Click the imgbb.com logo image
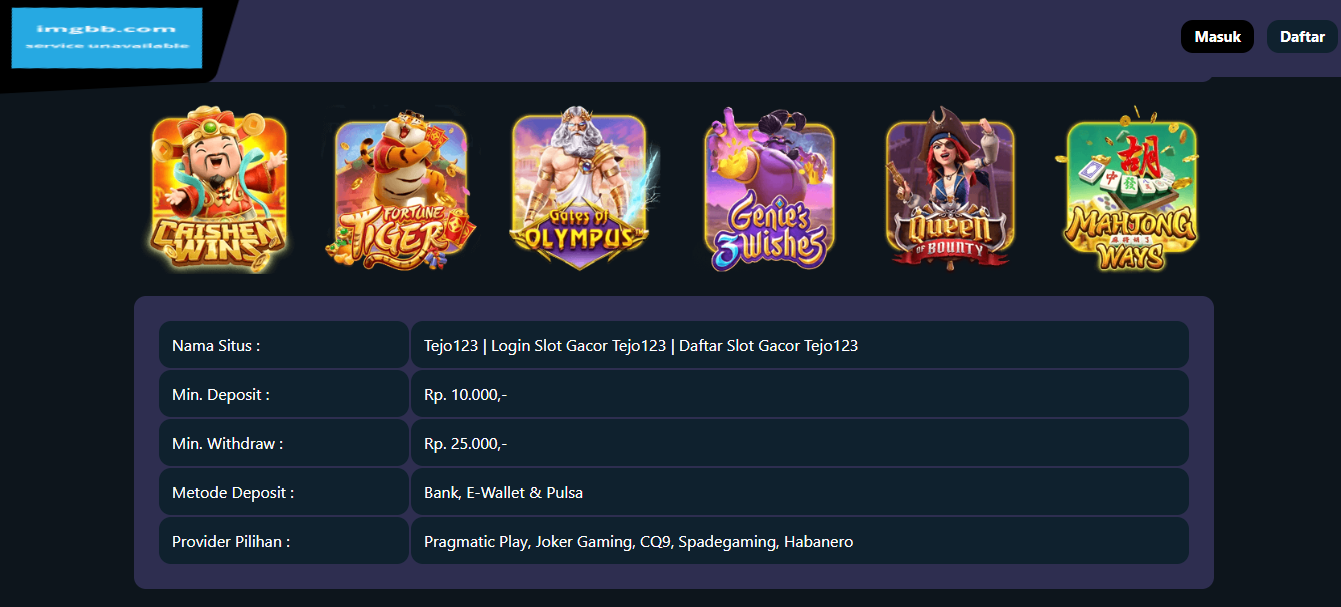The height and width of the screenshot is (607, 1341). [107, 38]
